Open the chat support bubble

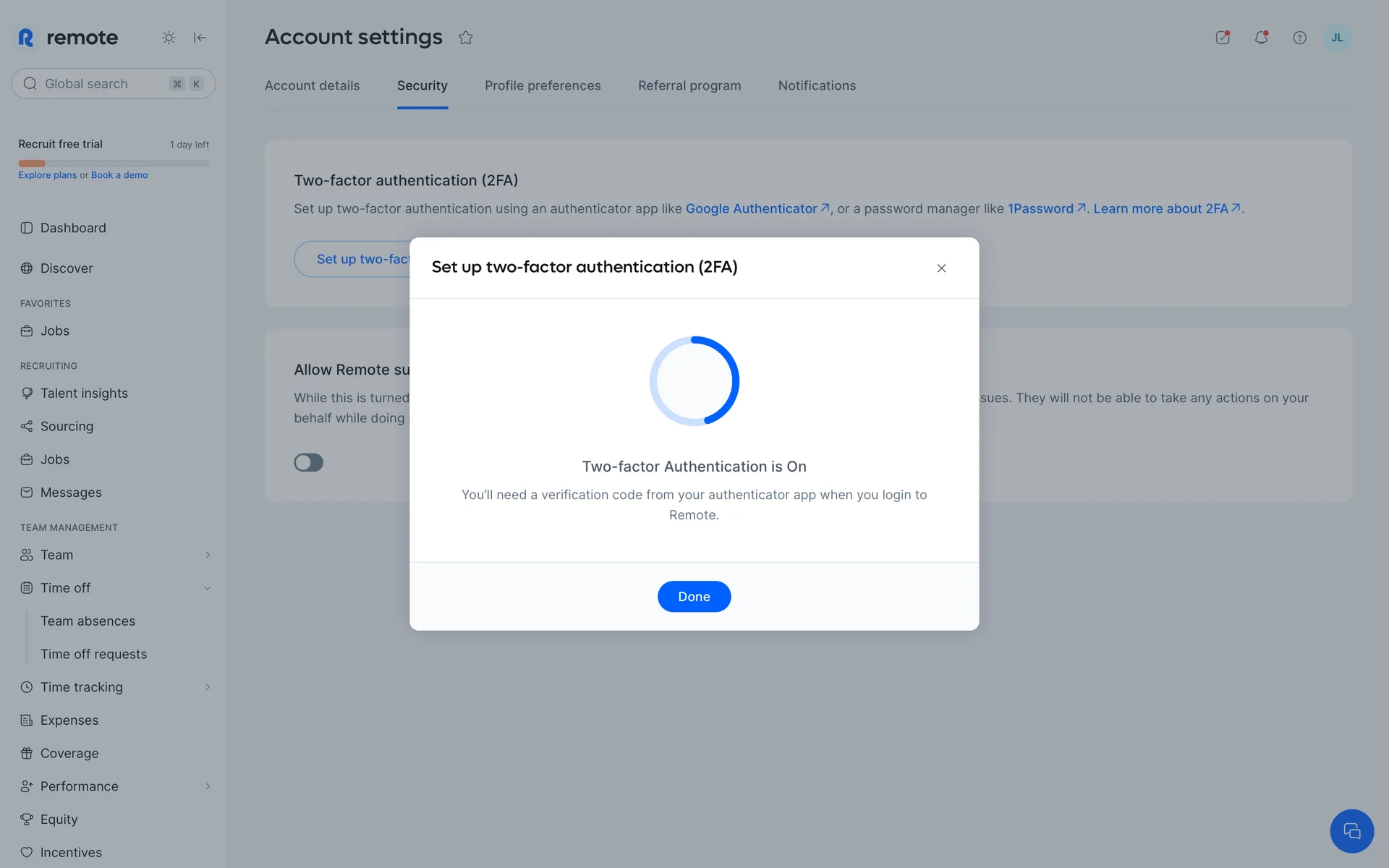click(x=1351, y=830)
